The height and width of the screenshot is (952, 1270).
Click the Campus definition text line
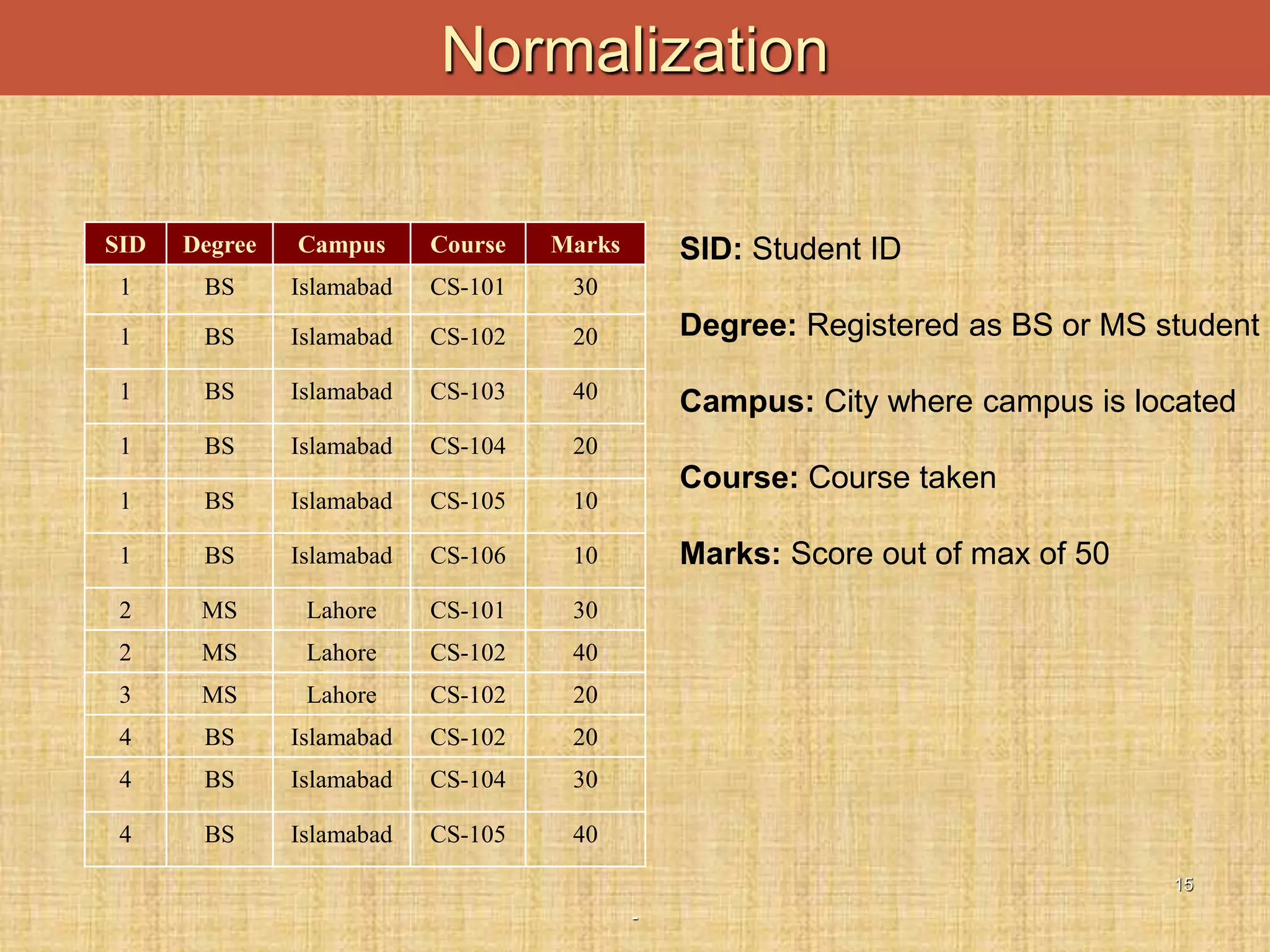click(957, 402)
